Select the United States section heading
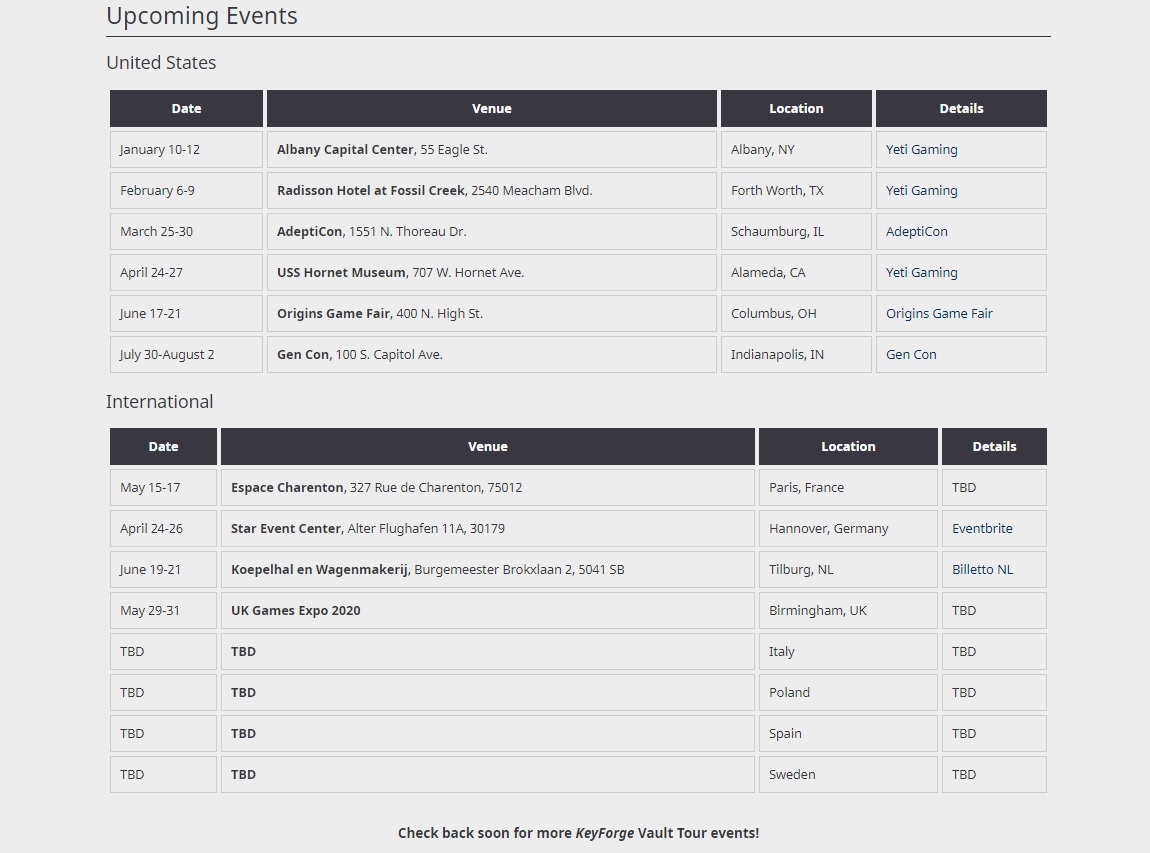Screen dimensions: 1150x853 pos(161,62)
